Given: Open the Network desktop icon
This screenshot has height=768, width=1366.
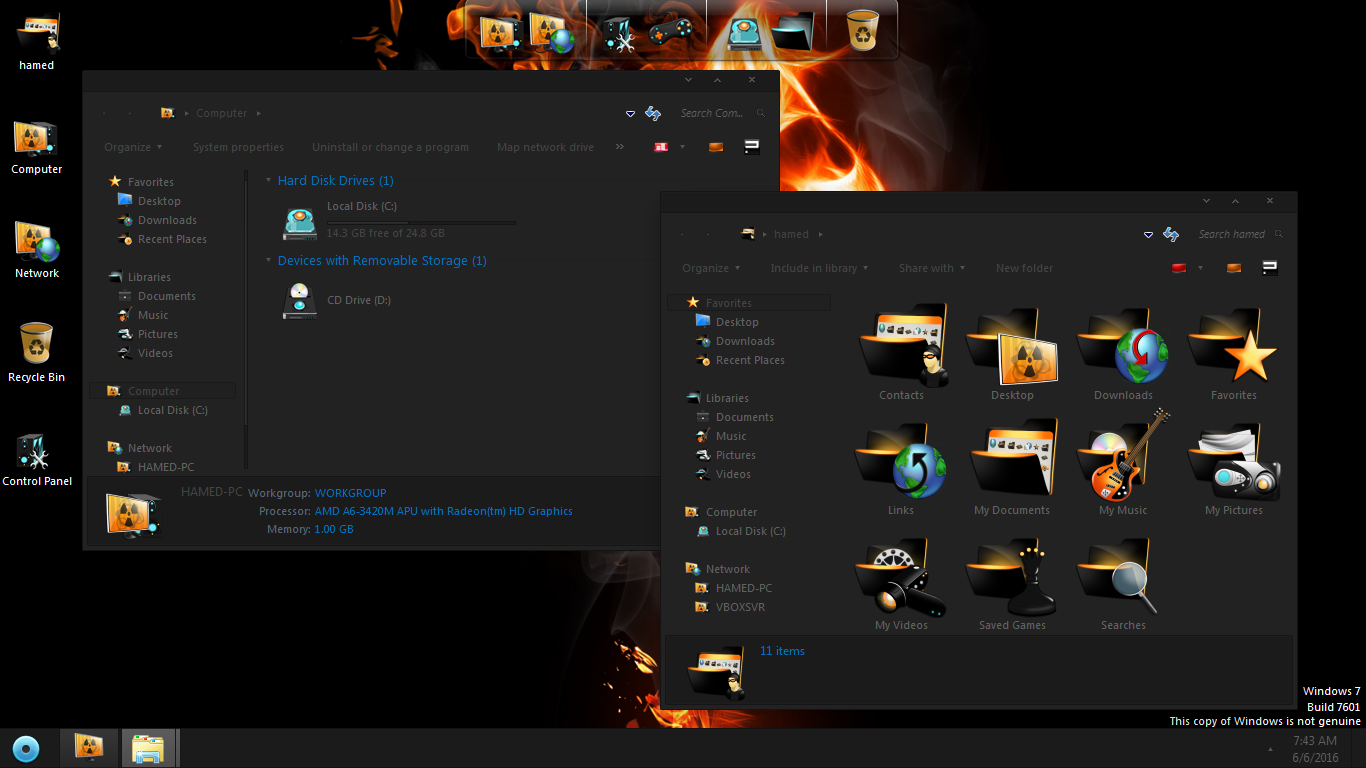Looking at the screenshot, I should (37, 250).
